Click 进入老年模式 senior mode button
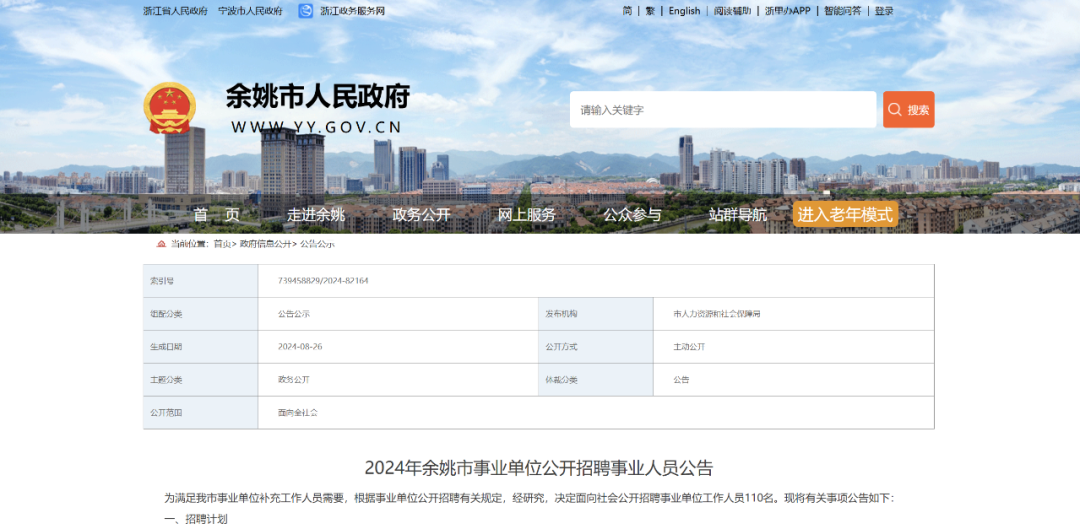Image resolution: width=1080 pixels, height=529 pixels. click(x=845, y=214)
